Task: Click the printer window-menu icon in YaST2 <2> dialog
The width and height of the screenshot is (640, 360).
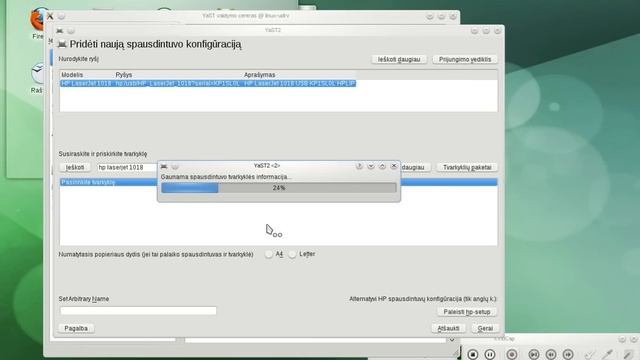Action: point(164,167)
